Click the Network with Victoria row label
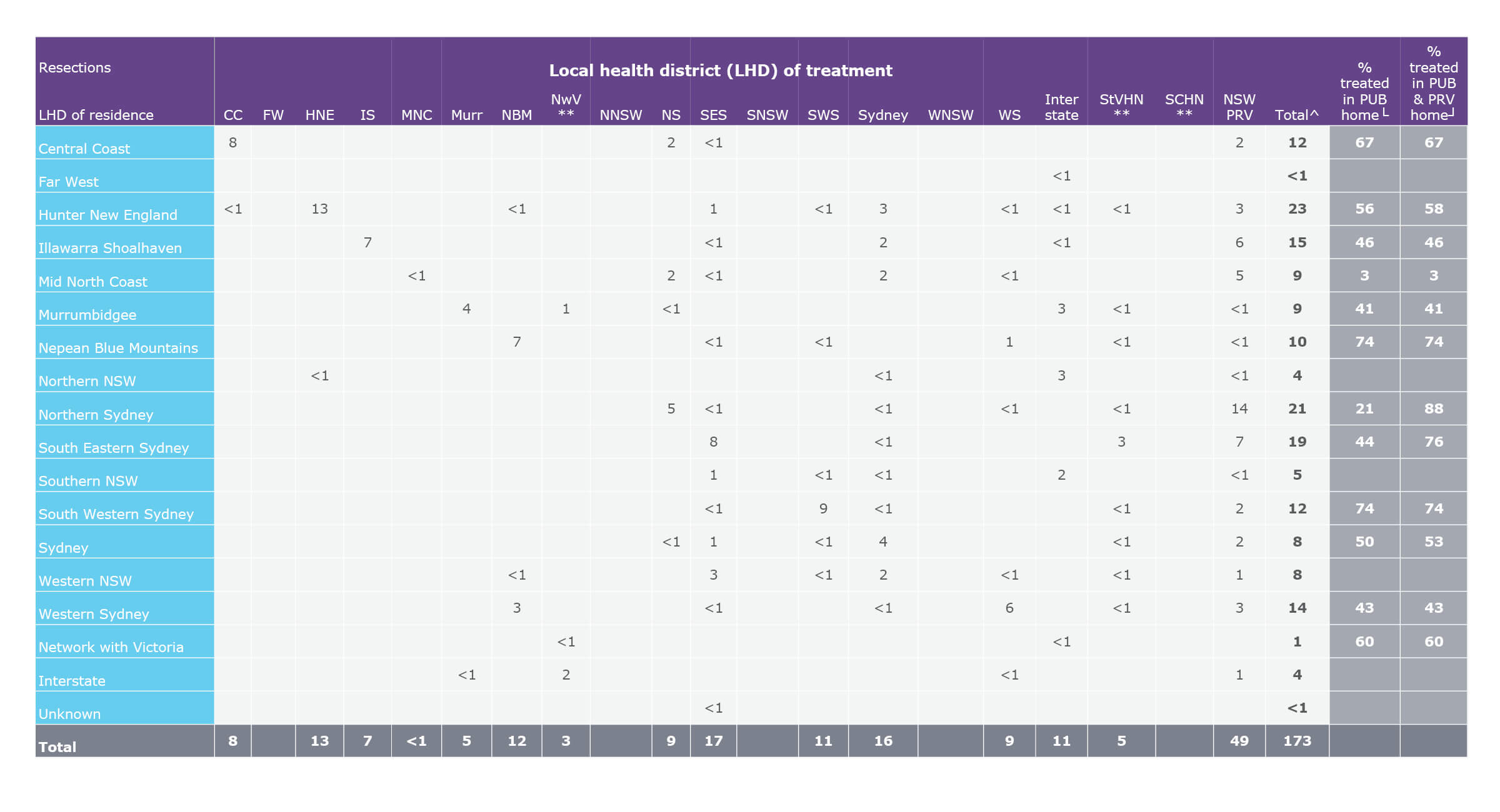The image size is (1500, 812). point(111,648)
